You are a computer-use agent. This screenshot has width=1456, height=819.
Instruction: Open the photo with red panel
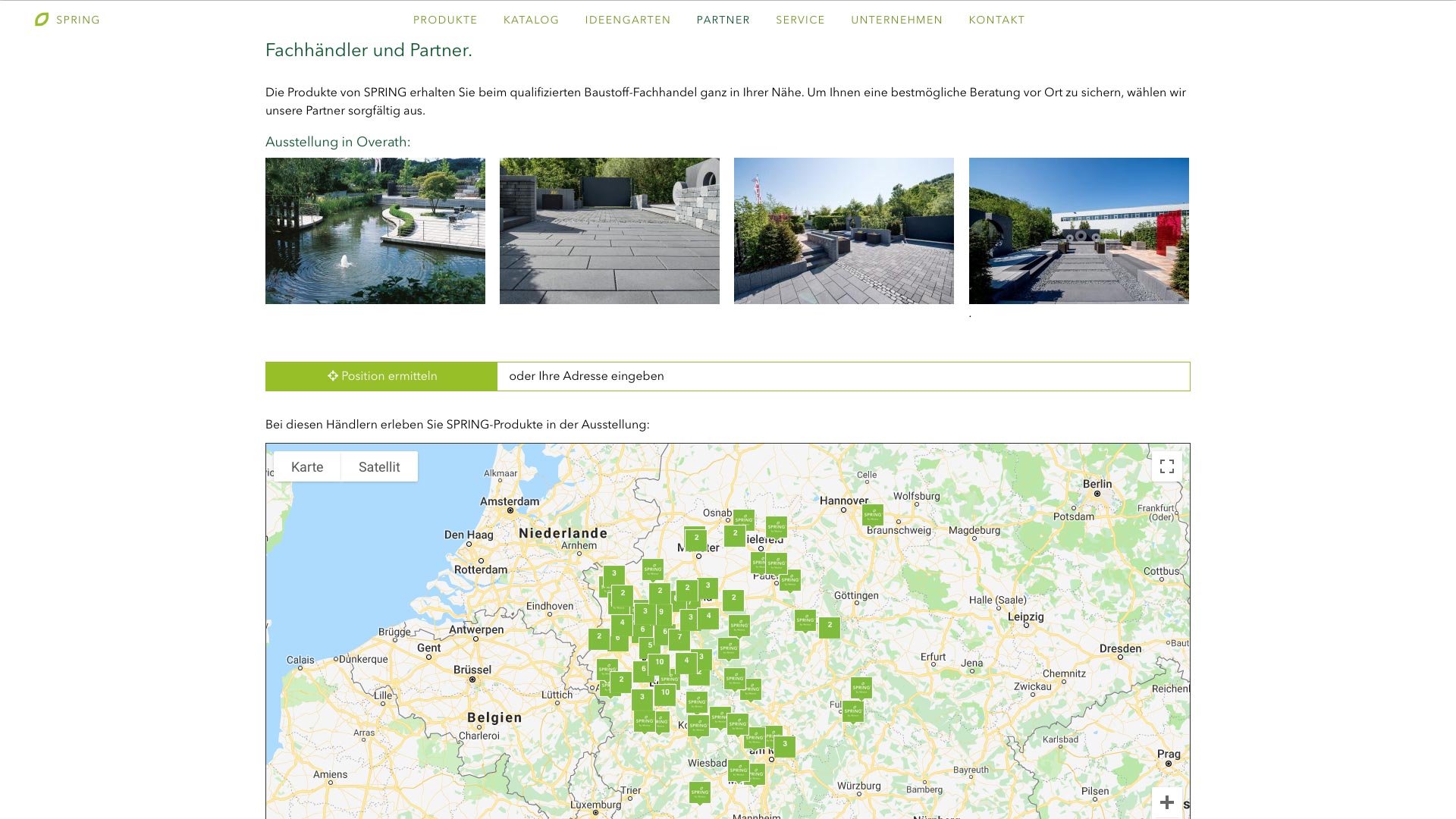(1079, 231)
